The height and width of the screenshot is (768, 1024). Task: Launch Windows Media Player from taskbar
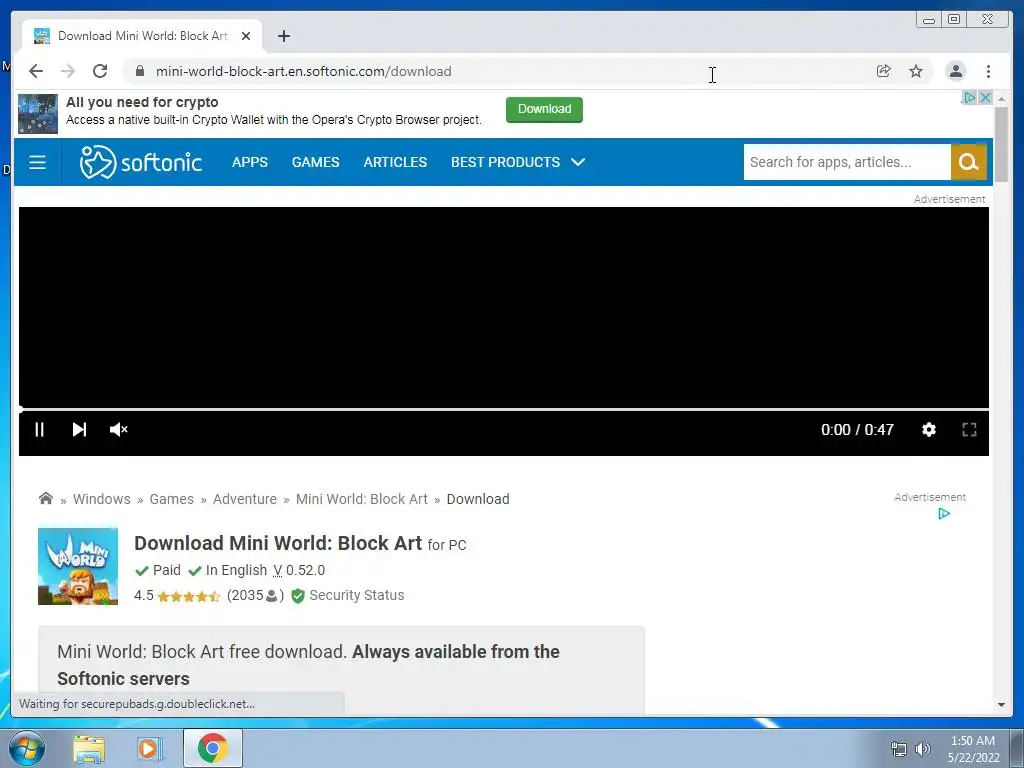point(149,748)
